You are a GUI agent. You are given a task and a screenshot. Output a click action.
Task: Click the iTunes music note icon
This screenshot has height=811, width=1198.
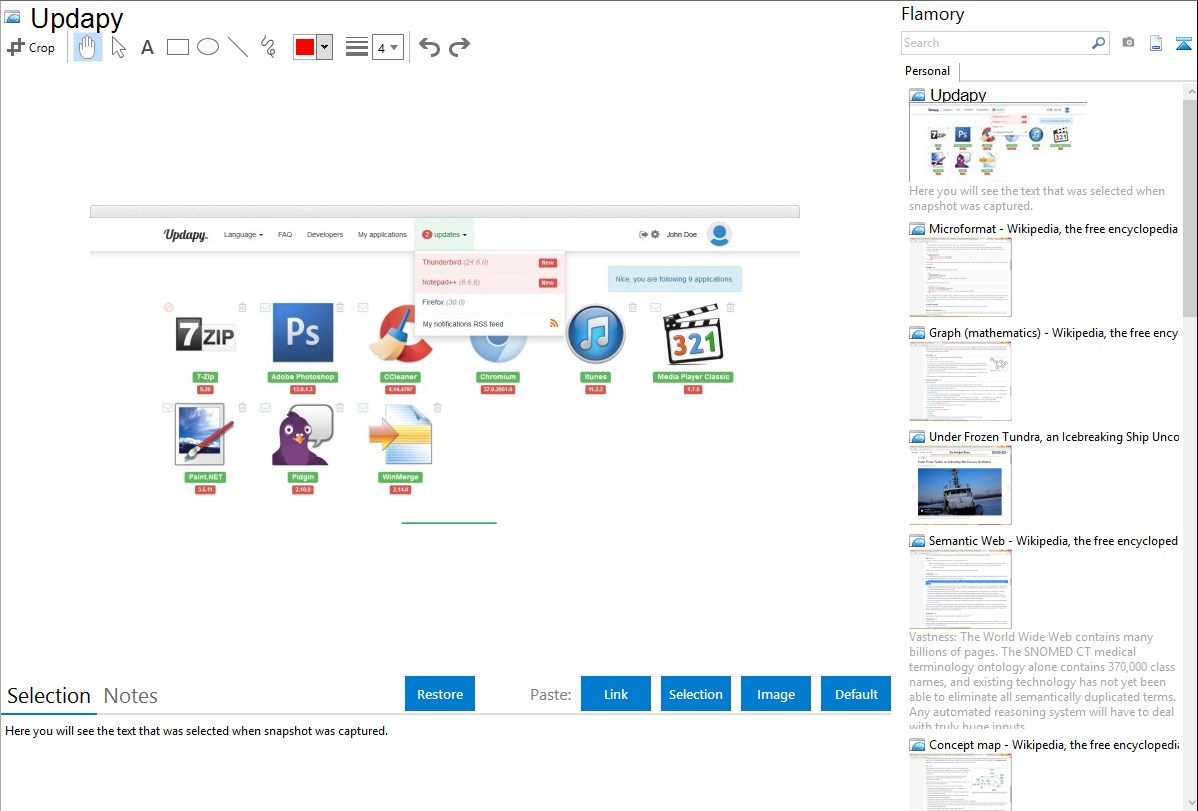coord(596,334)
